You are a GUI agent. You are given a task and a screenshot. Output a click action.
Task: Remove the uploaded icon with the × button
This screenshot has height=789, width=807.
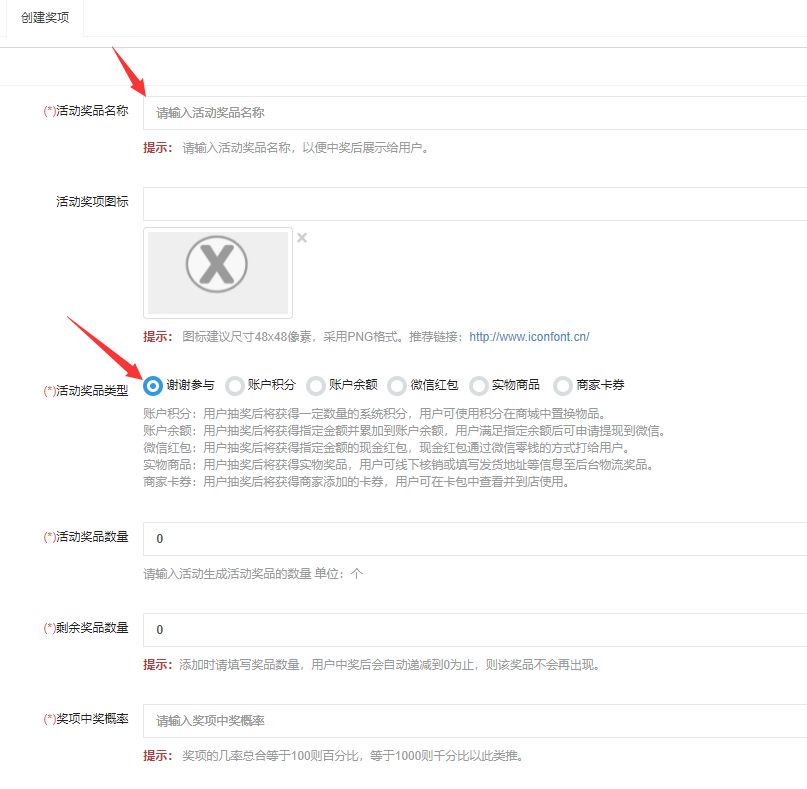[302, 238]
